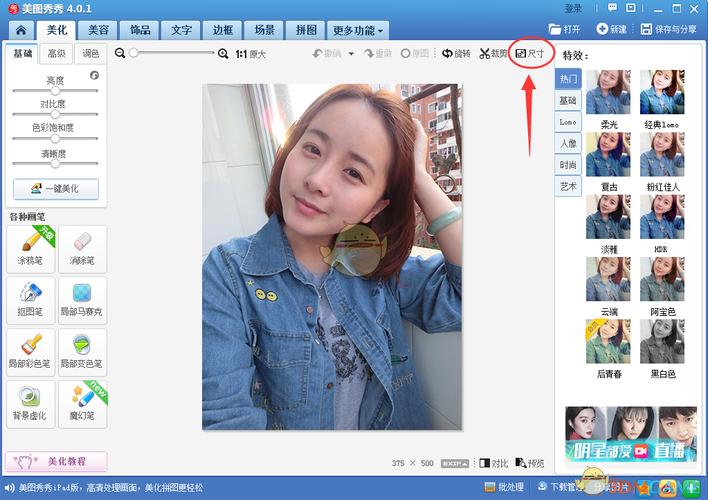This screenshot has width=708, height=500.
Task: Click the 尺寸 resize icon
Action: (530, 53)
